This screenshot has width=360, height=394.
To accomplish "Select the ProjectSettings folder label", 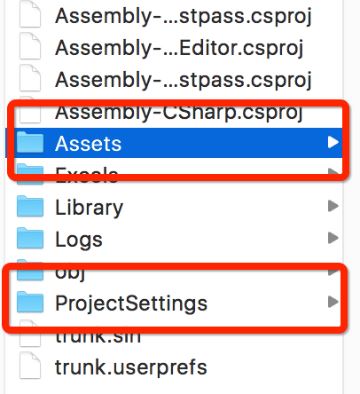I will [131, 304].
